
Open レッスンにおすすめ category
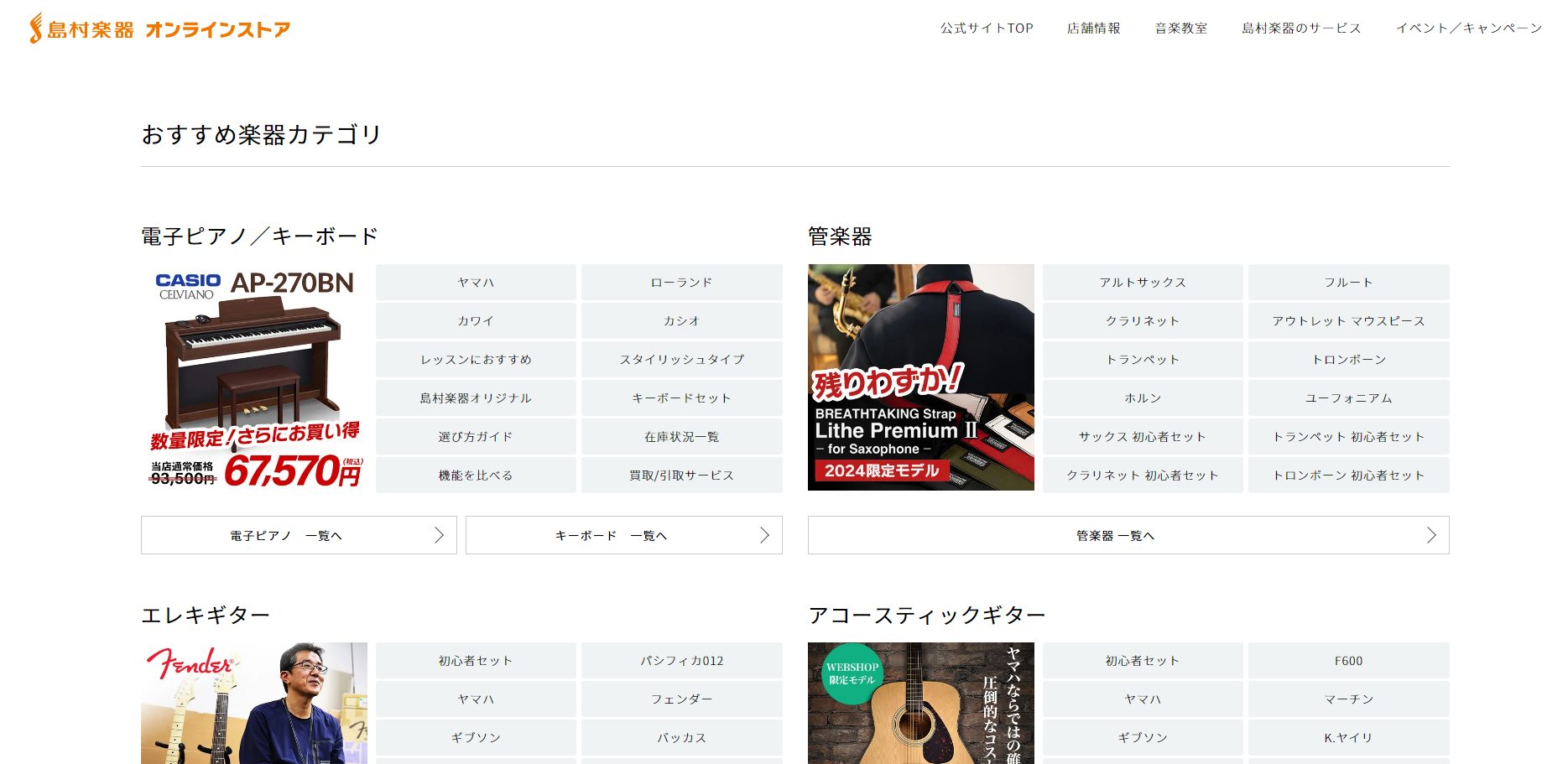point(476,360)
